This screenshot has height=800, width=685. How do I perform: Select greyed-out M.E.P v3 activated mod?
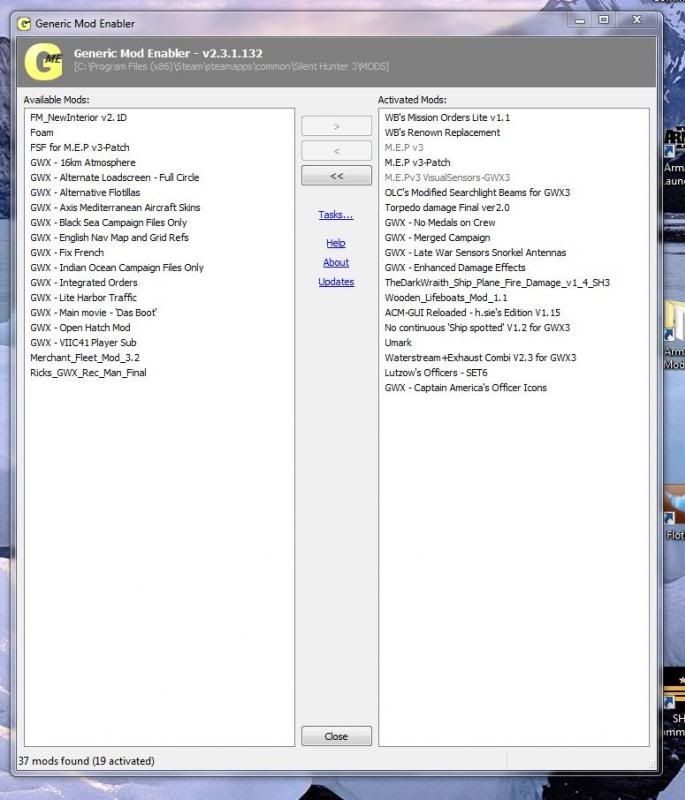(x=404, y=147)
